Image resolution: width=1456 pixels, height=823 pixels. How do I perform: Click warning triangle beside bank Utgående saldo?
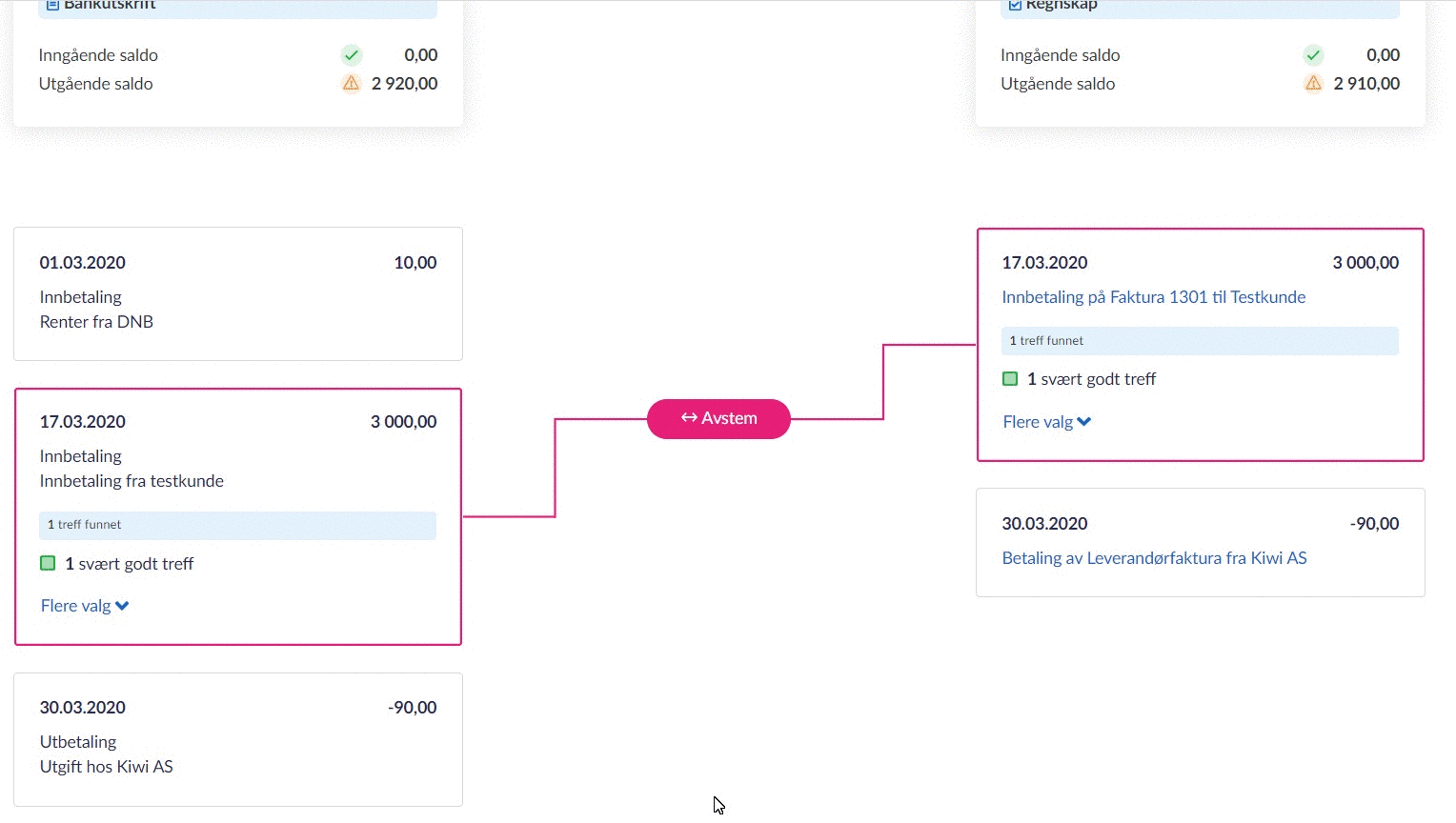(352, 84)
